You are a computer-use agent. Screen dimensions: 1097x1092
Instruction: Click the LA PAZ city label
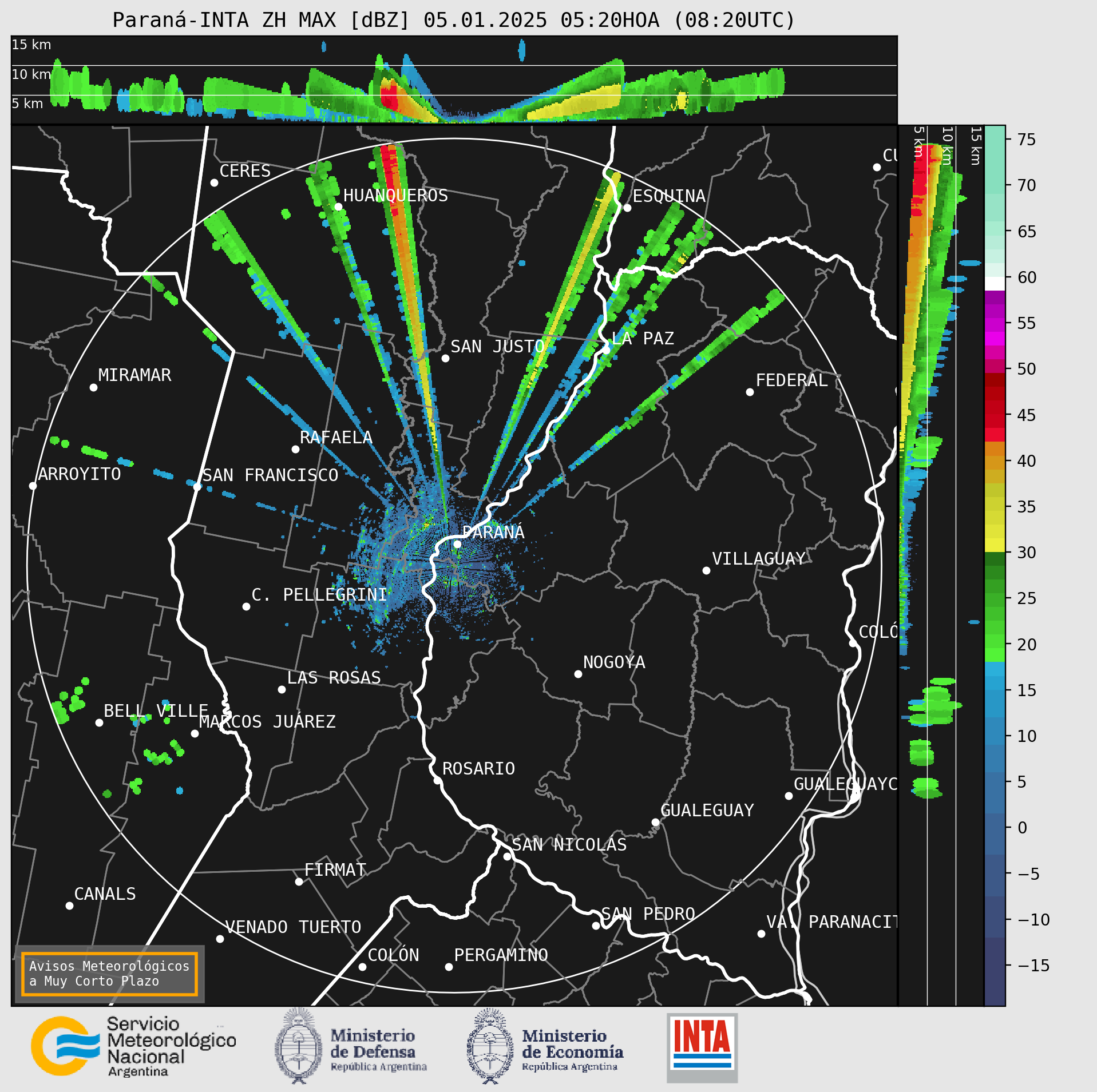(x=643, y=338)
